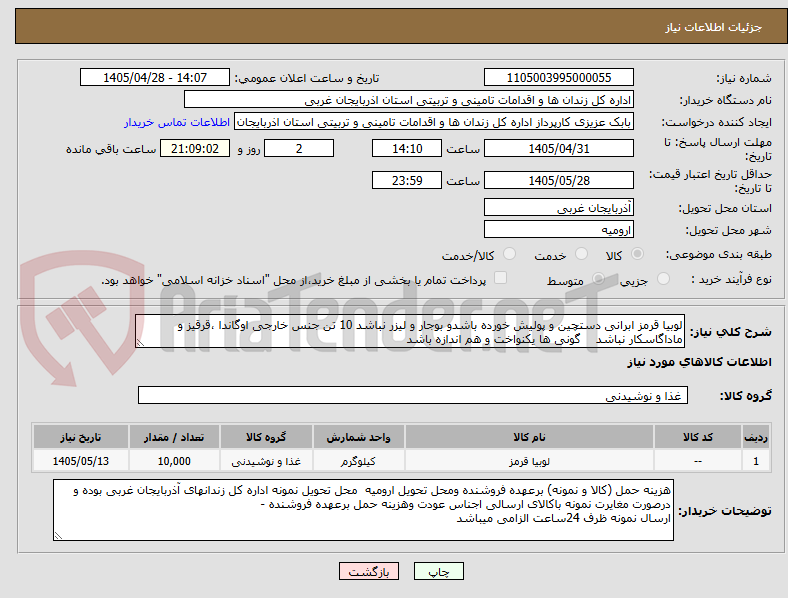
Task: Click the 21:09:02 remaining time field
Action: (195, 148)
